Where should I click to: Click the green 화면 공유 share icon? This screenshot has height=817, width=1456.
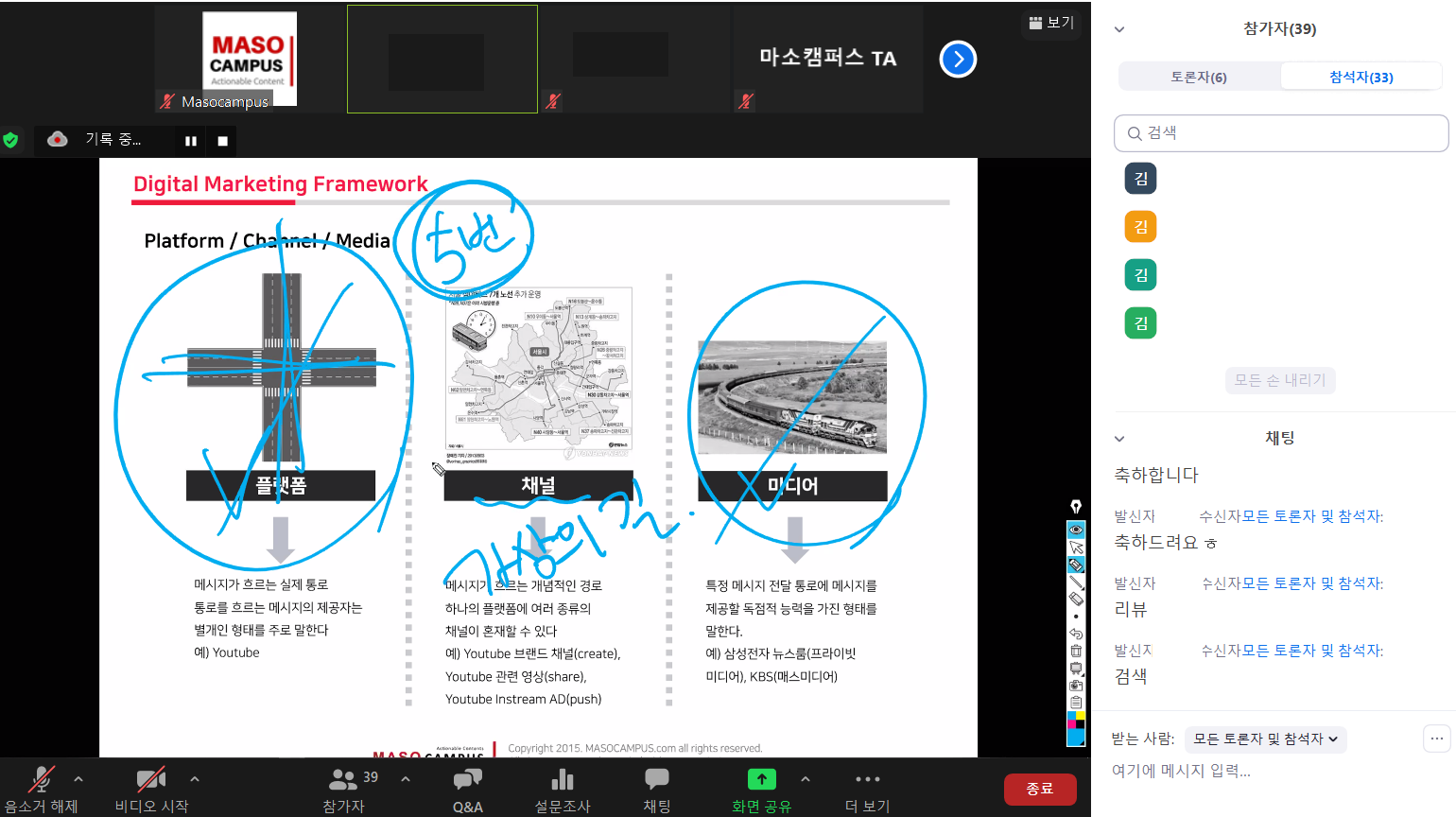[761, 780]
